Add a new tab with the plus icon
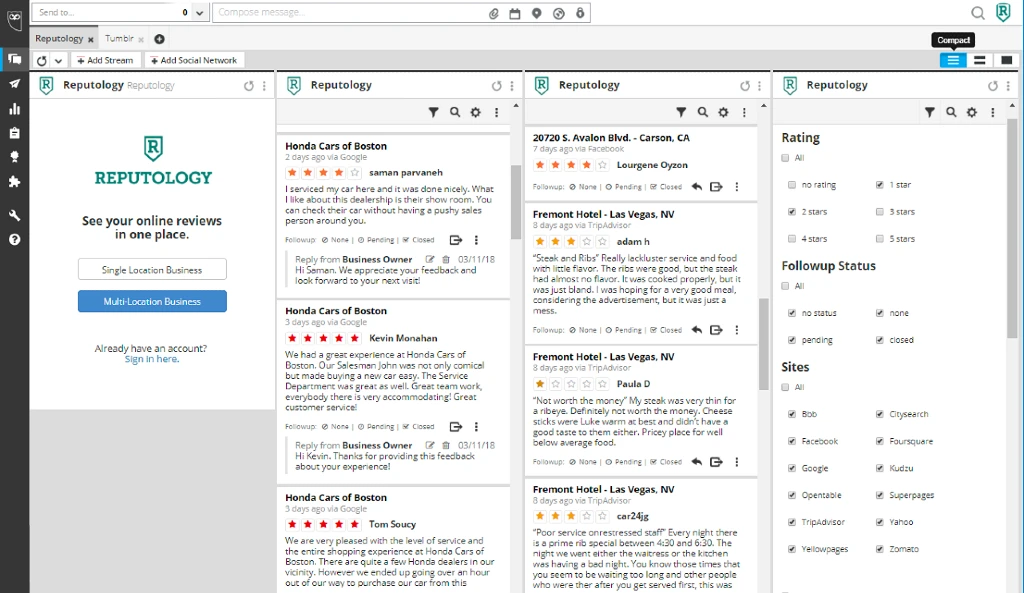This screenshot has width=1024, height=593. pyautogui.click(x=159, y=39)
